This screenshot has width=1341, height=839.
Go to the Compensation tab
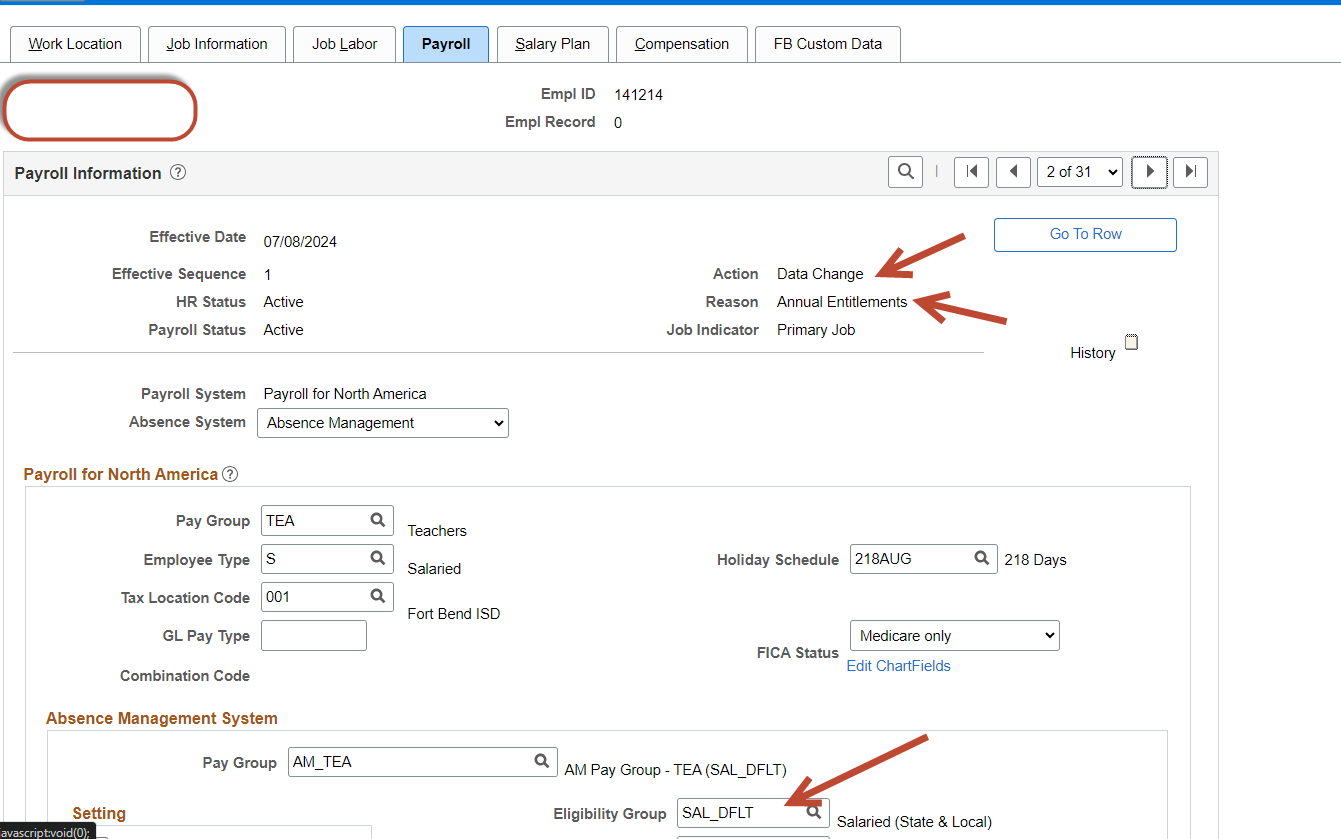point(682,44)
